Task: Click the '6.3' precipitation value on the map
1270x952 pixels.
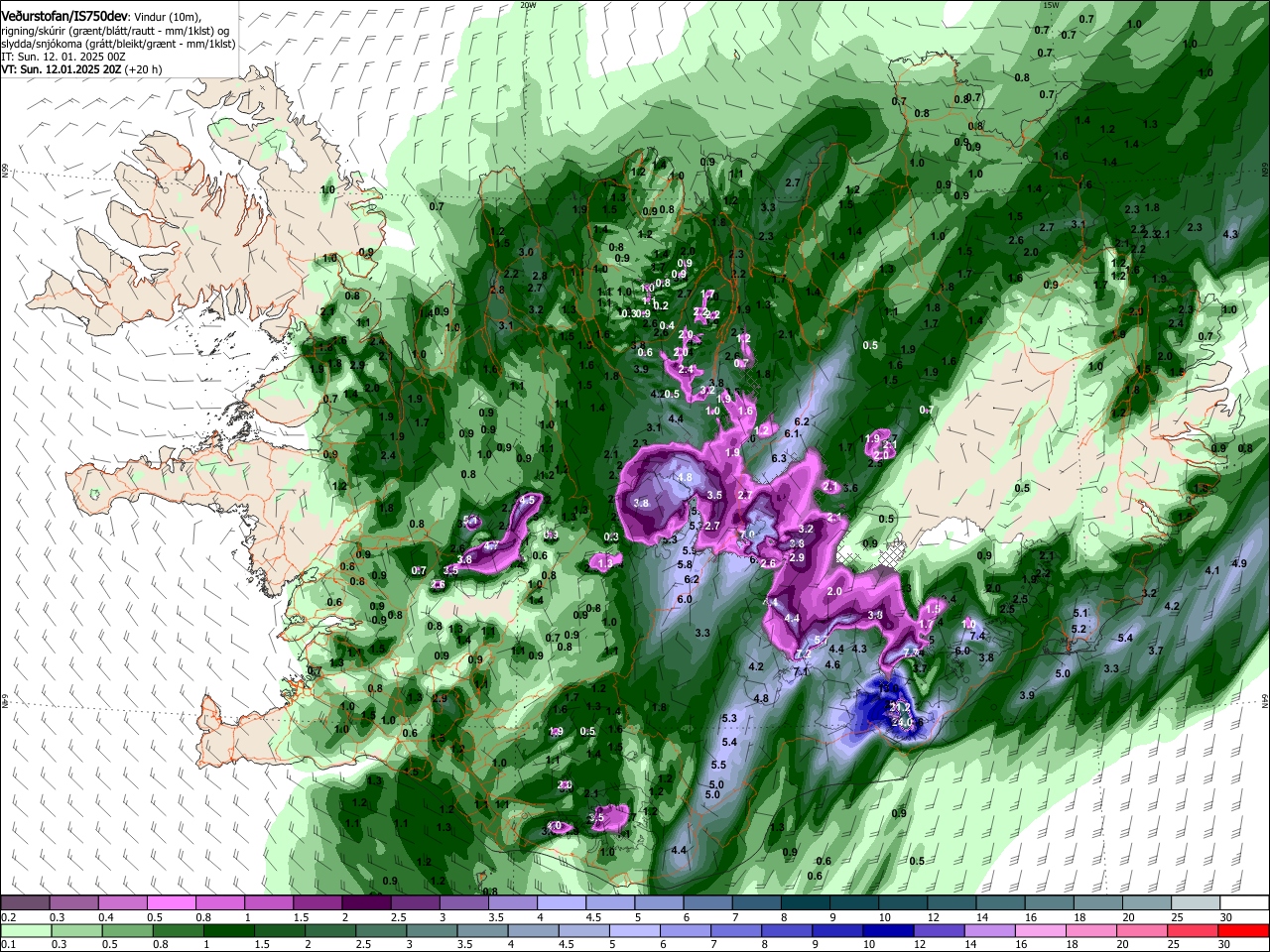Action: click(x=779, y=458)
